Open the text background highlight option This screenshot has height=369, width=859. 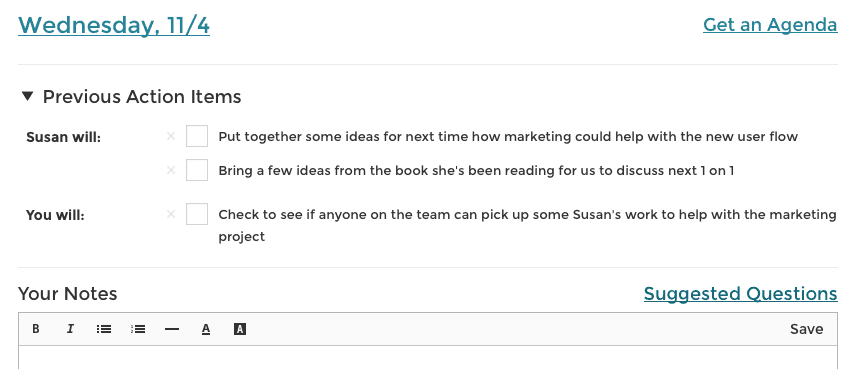tap(240, 329)
